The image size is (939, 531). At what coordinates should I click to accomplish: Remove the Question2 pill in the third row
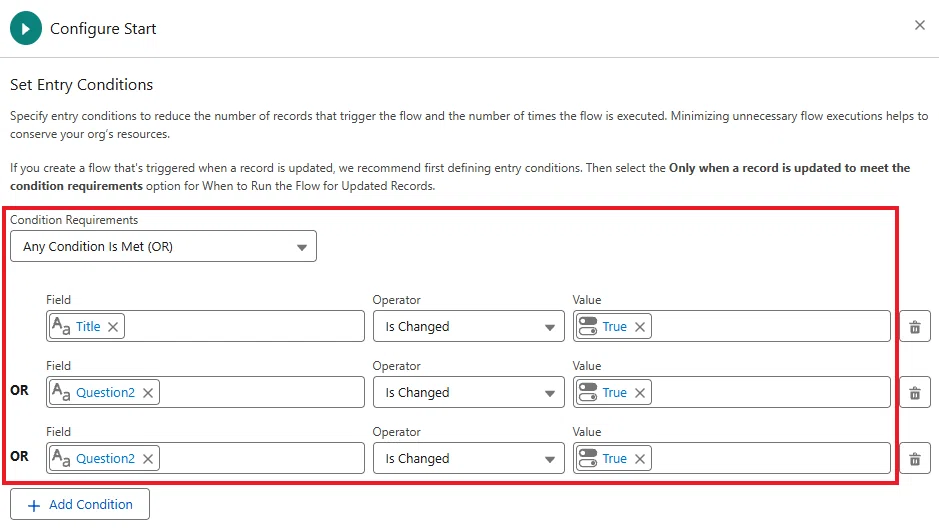pyautogui.click(x=148, y=459)
